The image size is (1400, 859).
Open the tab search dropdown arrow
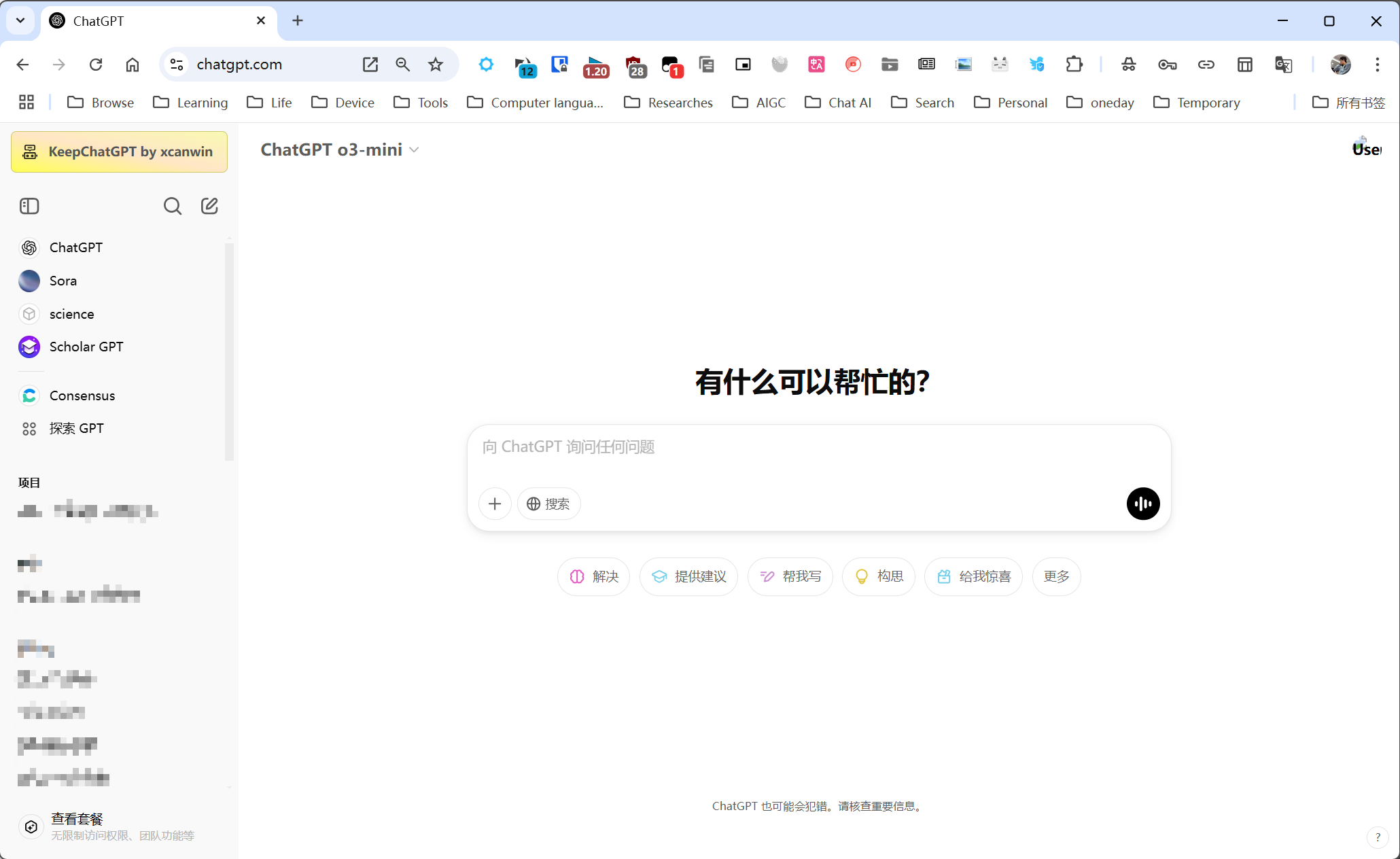(20, 20)
